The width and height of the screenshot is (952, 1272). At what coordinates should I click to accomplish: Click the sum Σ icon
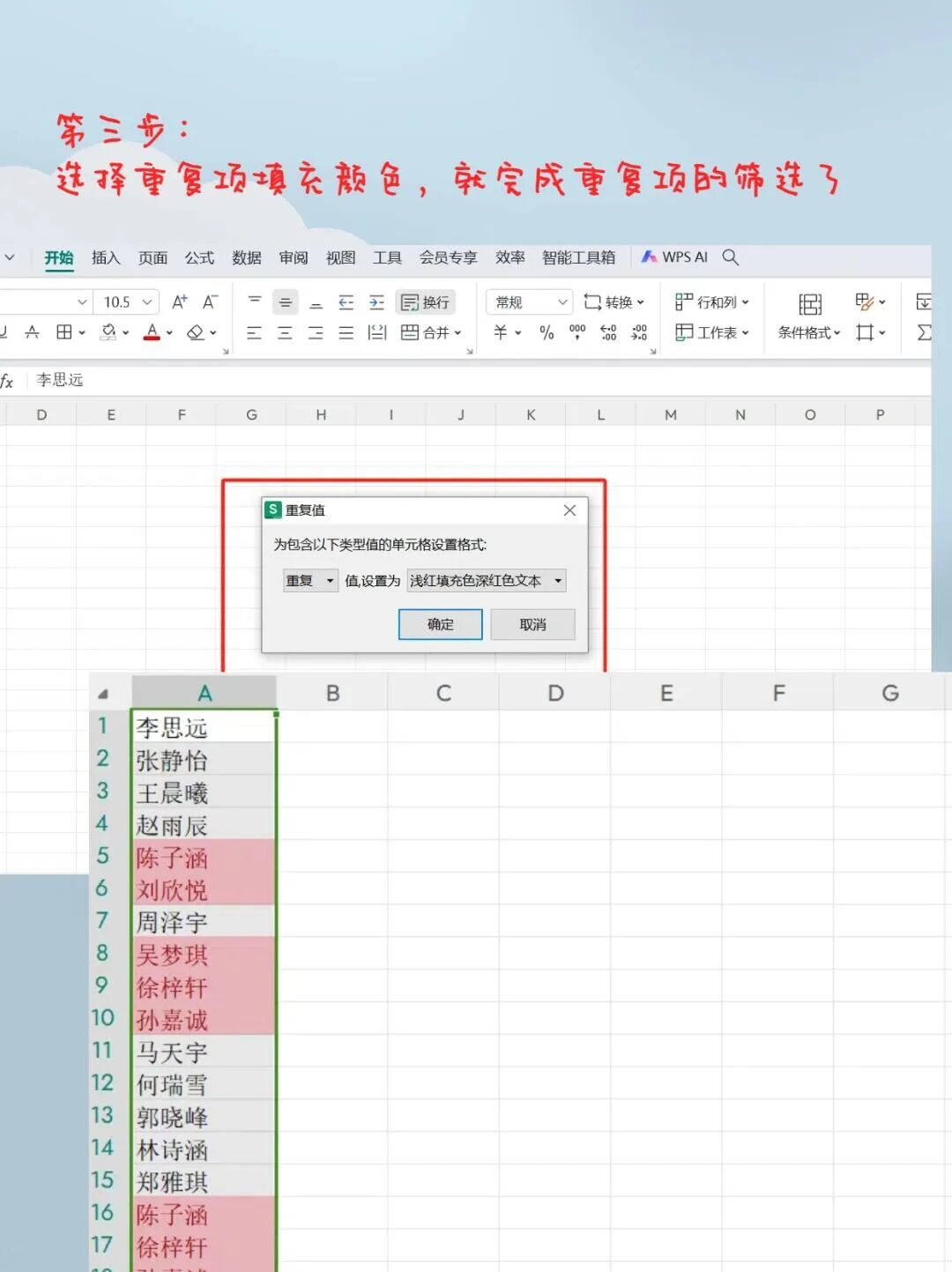pos(924,332)
